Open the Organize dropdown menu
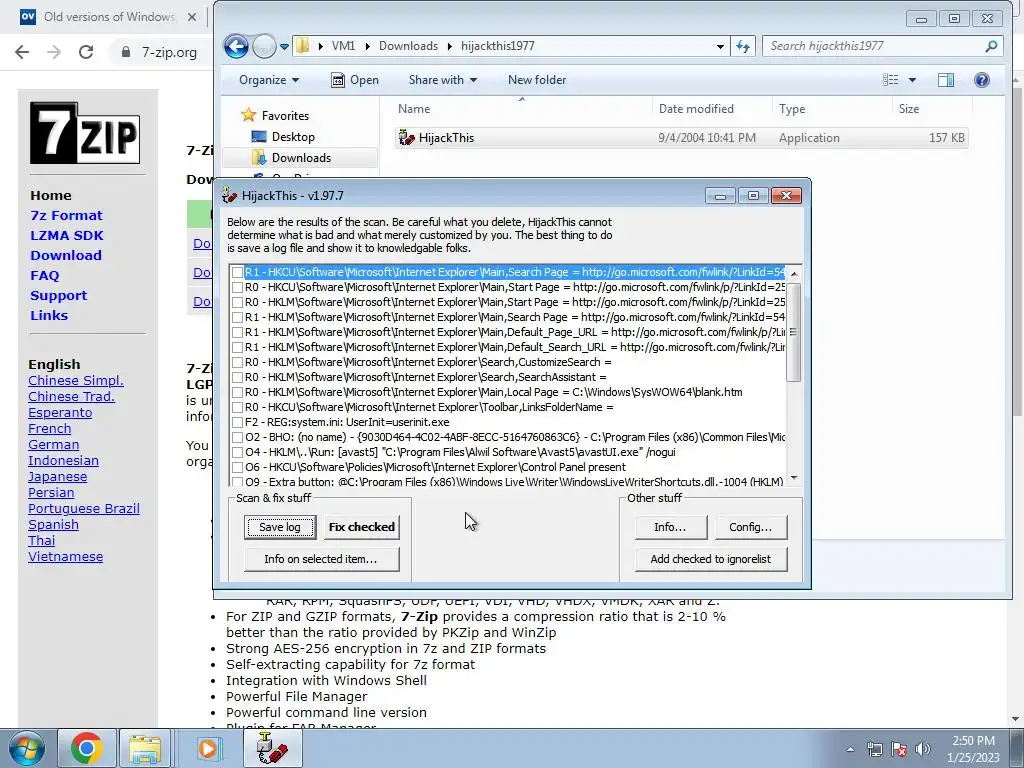 pos(269,80)
